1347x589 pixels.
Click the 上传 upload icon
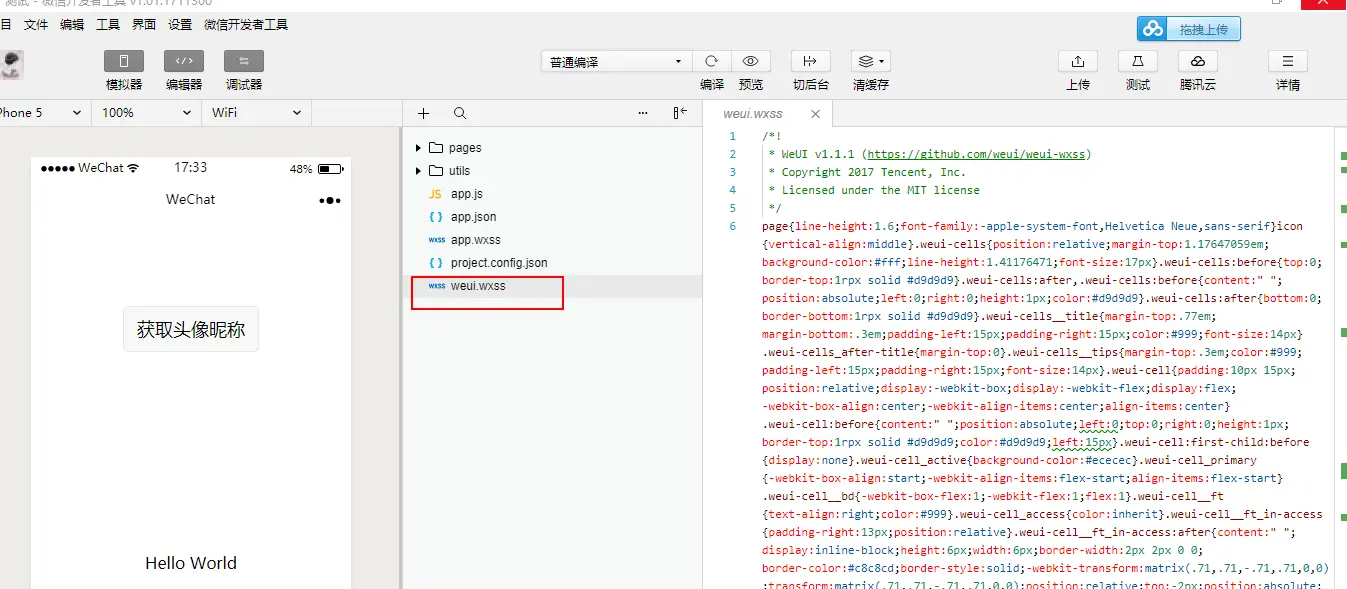coord(1078,61)
